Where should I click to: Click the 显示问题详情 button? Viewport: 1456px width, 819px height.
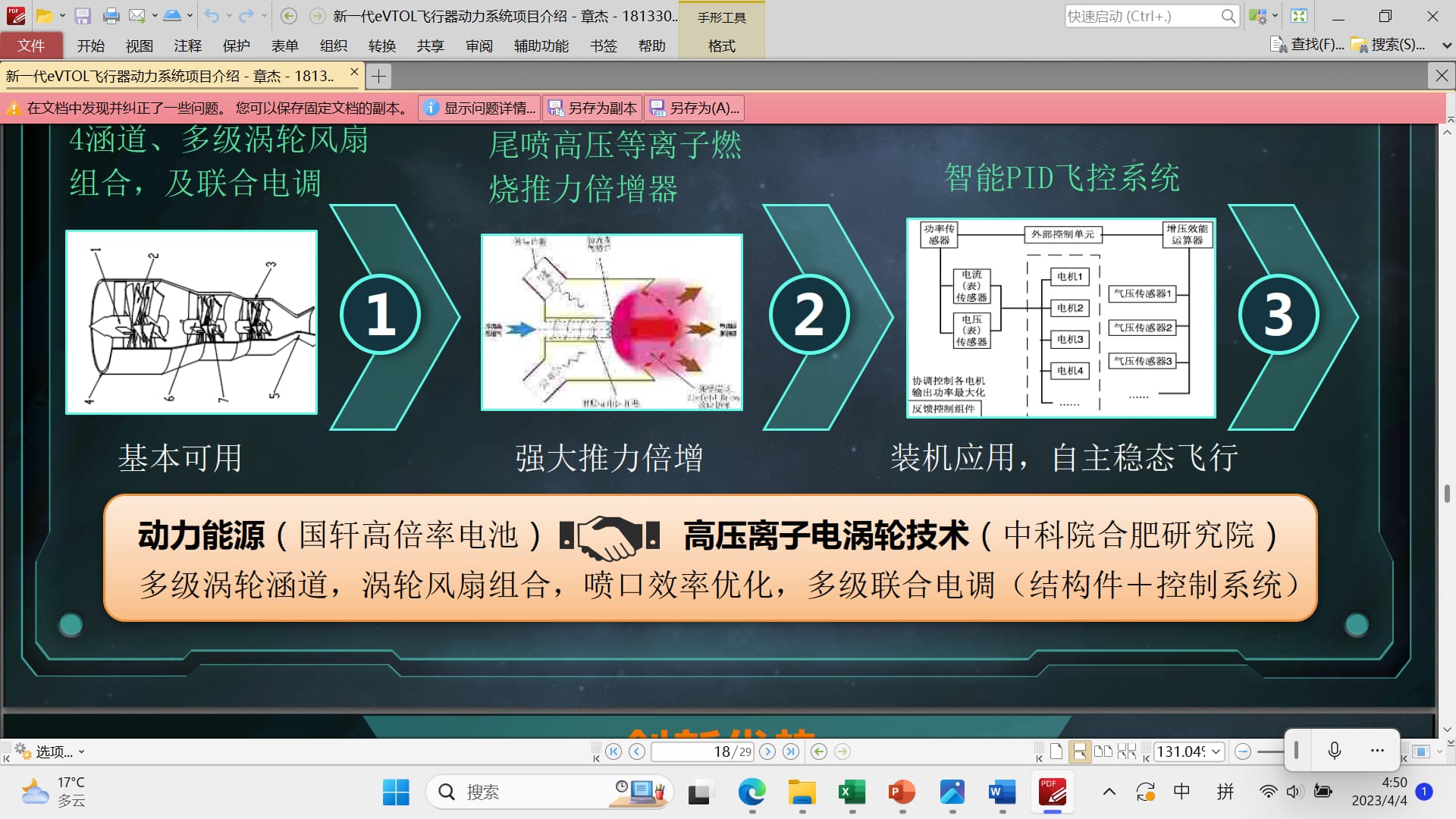coord(479,108)
